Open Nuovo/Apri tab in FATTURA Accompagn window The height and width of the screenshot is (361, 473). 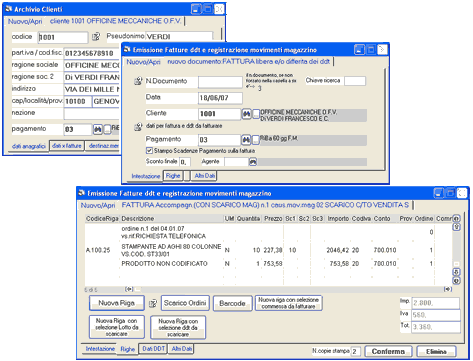point(98,205)
